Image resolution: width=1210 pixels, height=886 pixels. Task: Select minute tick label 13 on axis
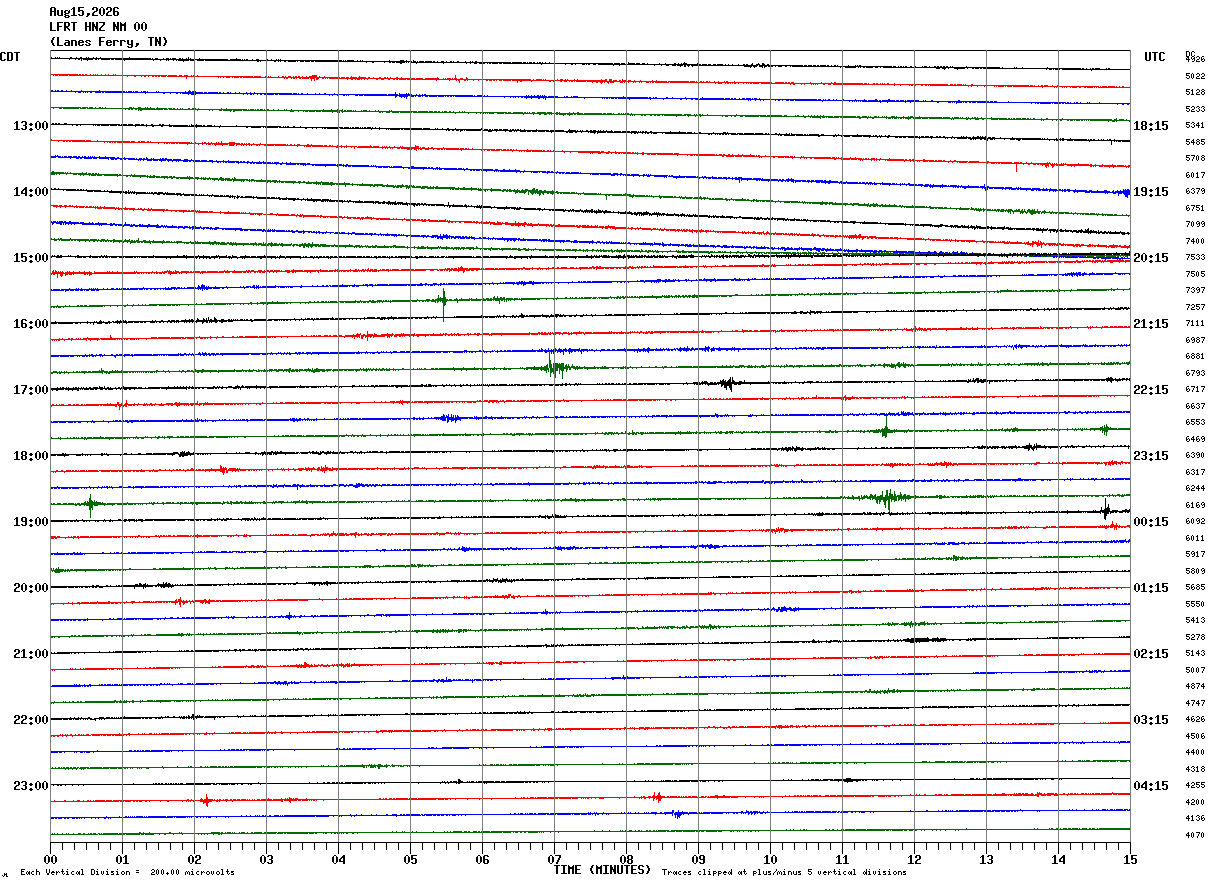click(986, 859)
